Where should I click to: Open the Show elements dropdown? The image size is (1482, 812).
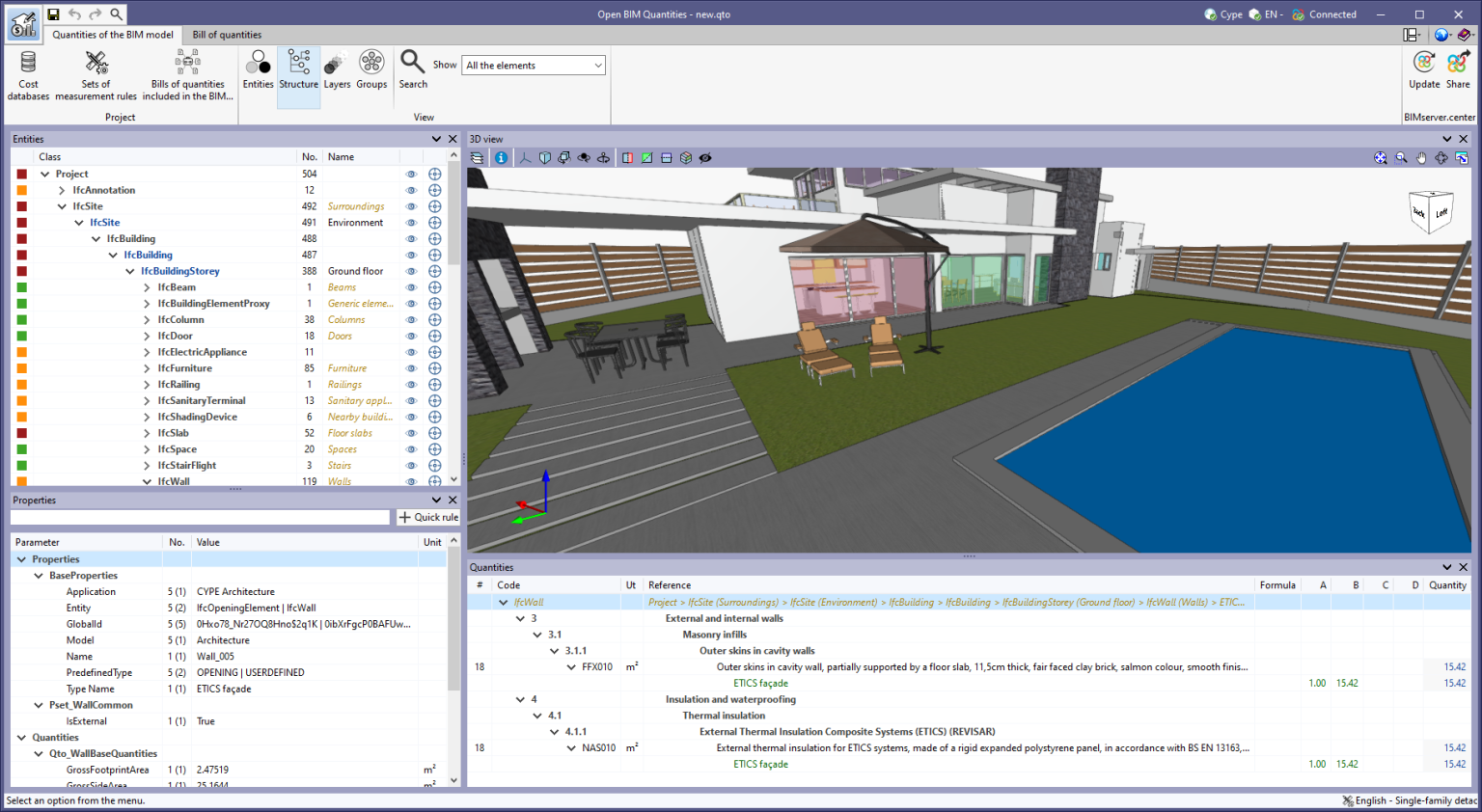[534, 66]
